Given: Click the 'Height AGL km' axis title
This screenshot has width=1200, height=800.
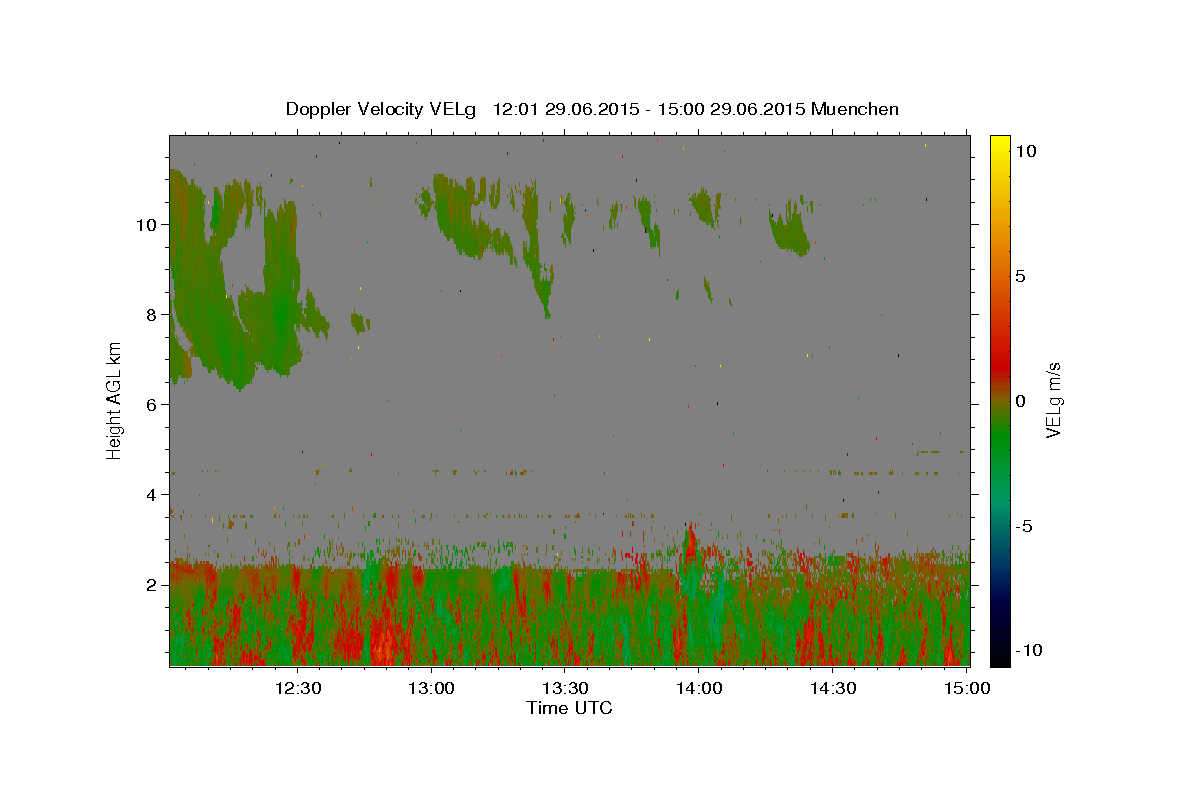Looking at the screenshot, I should click(x=114, y=400).
